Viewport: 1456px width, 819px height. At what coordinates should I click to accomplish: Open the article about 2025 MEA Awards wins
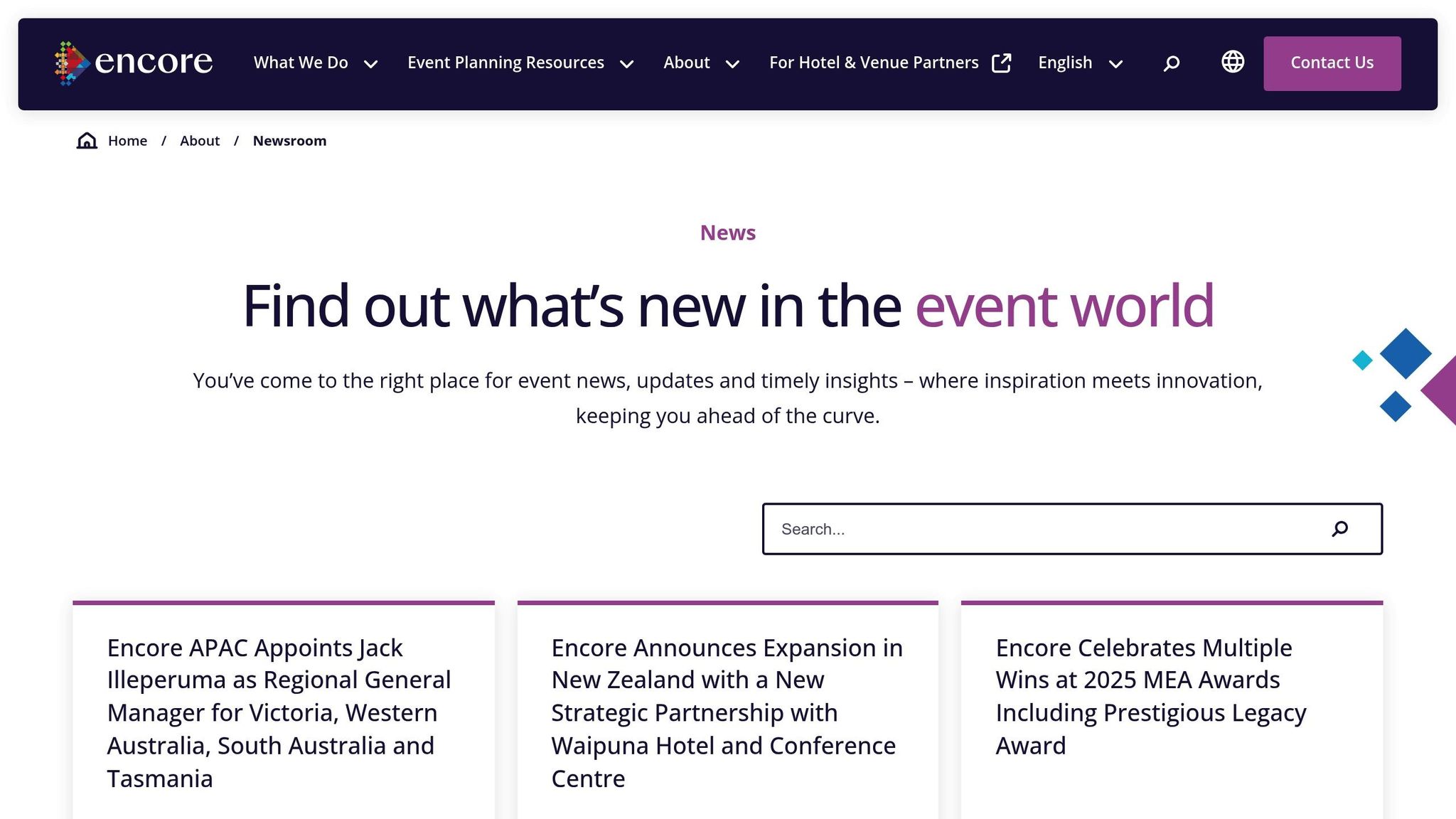tap(1150, 697)
